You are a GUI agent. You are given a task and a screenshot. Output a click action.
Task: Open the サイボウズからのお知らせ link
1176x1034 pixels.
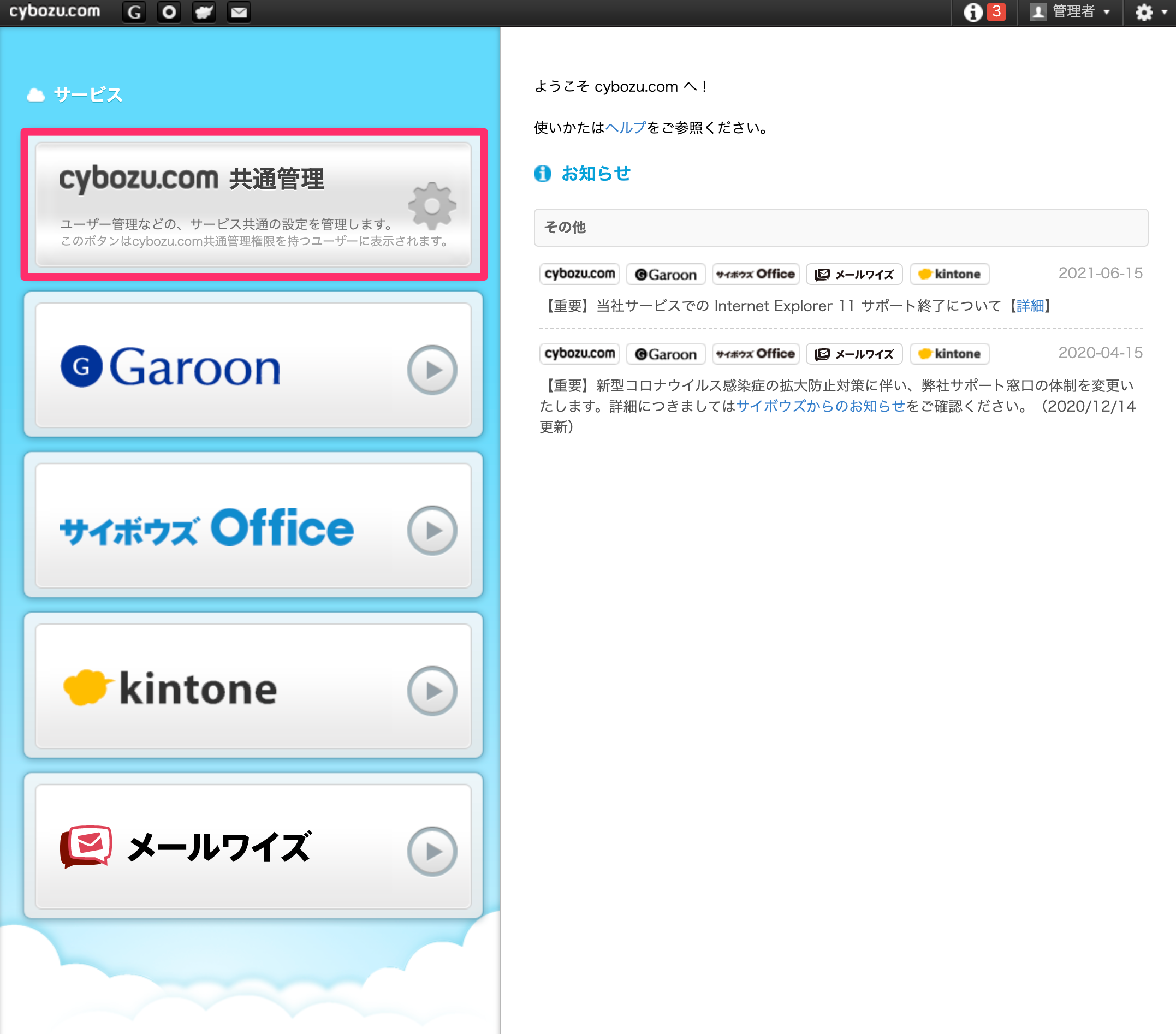pyautogui.click(x=821, y=406)
